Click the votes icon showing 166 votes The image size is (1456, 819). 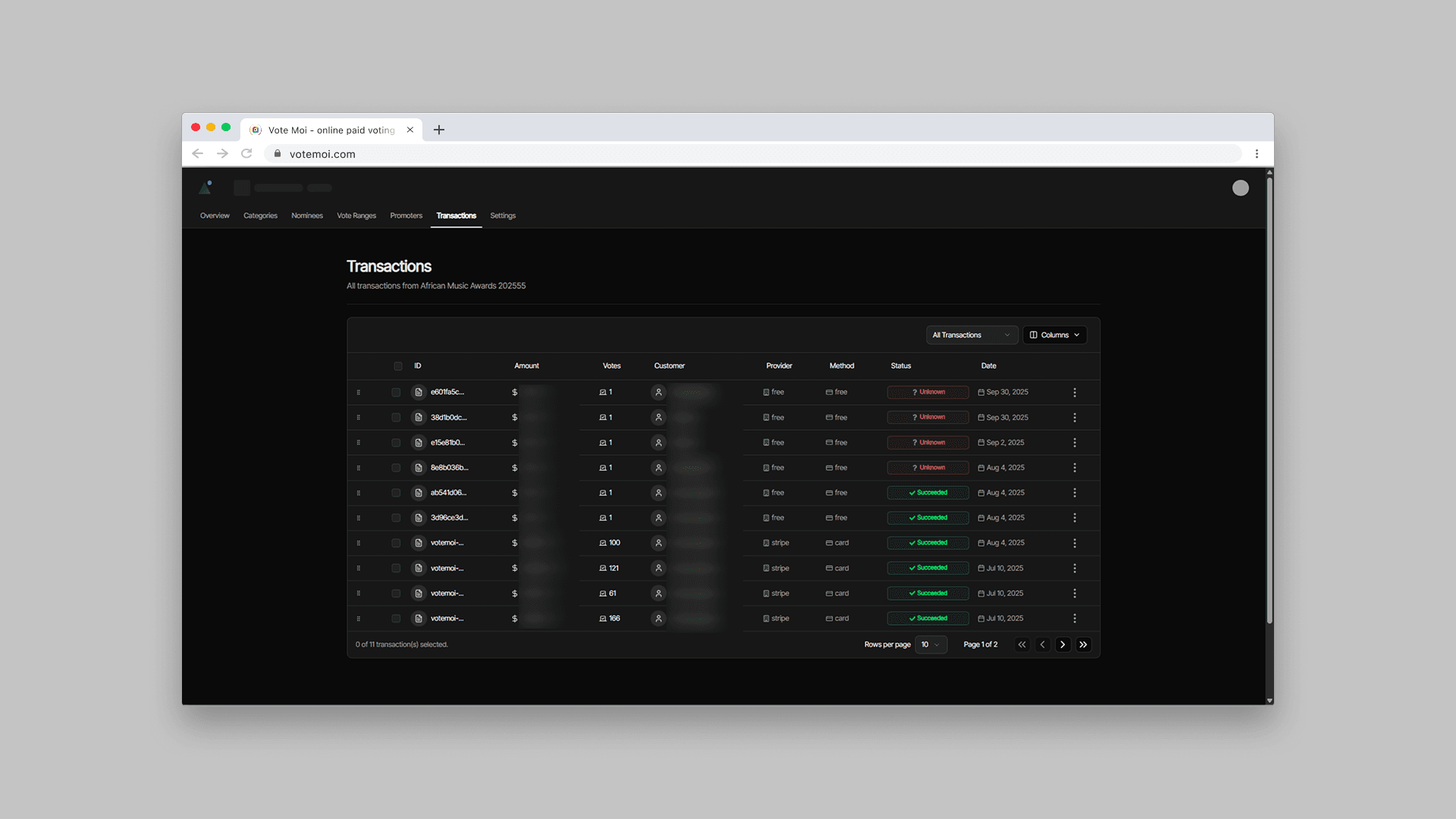601,618
